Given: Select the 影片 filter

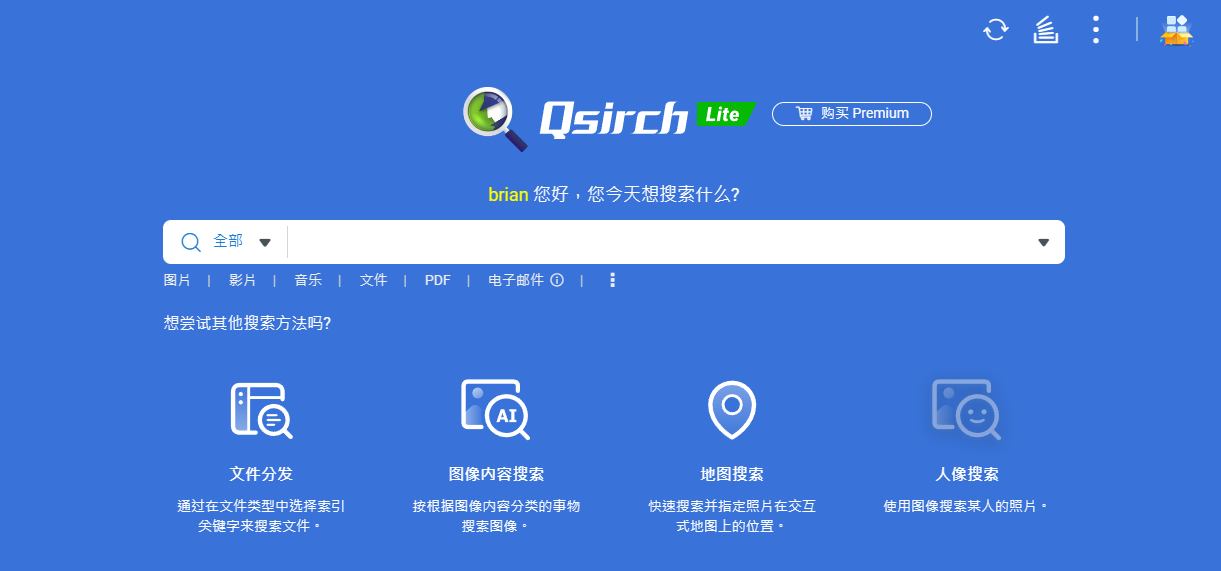Looking at the screenshot, I should point(242,281).
